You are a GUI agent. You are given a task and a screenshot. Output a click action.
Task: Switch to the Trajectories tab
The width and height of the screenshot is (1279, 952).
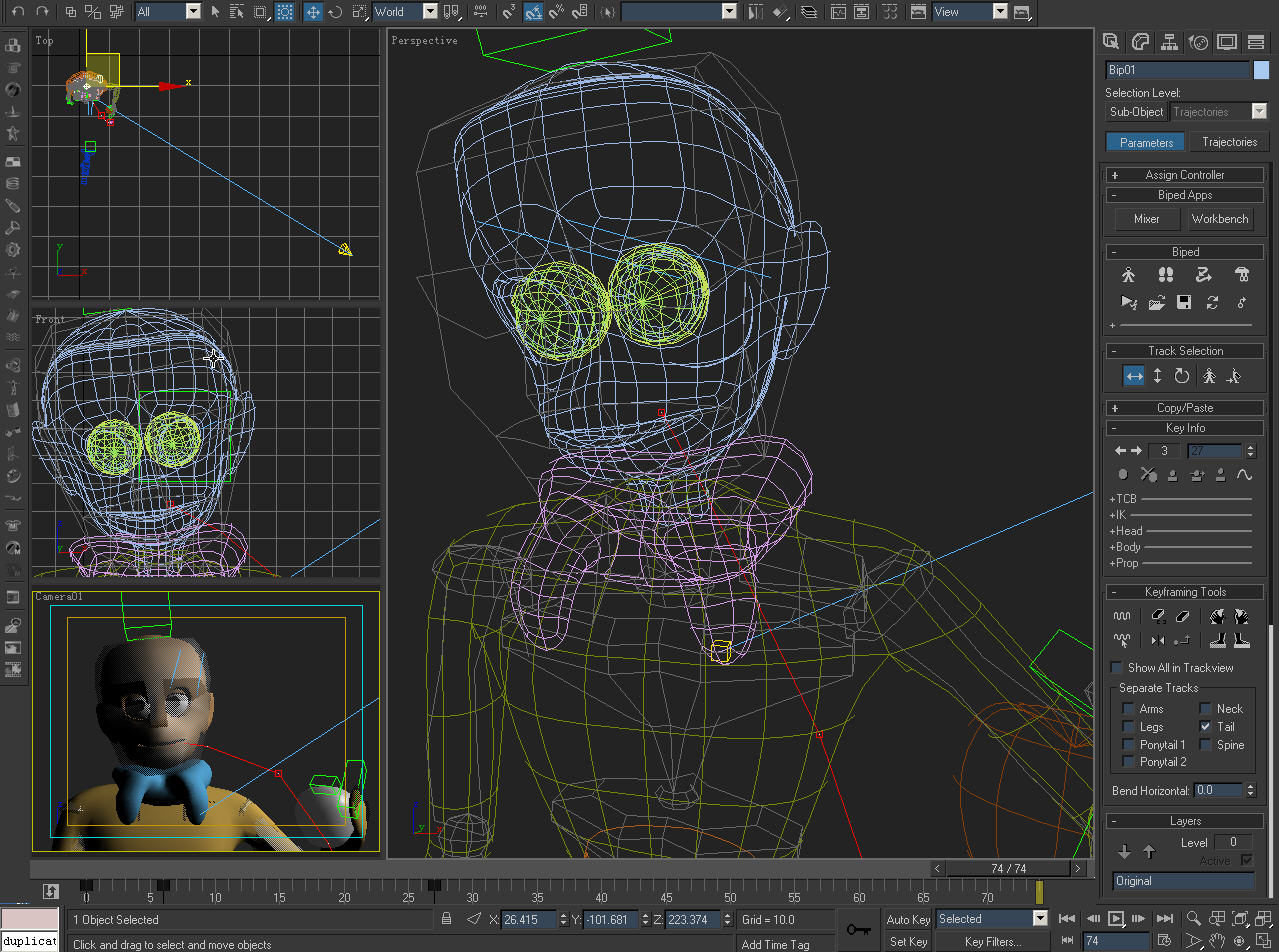[1229, 142]
